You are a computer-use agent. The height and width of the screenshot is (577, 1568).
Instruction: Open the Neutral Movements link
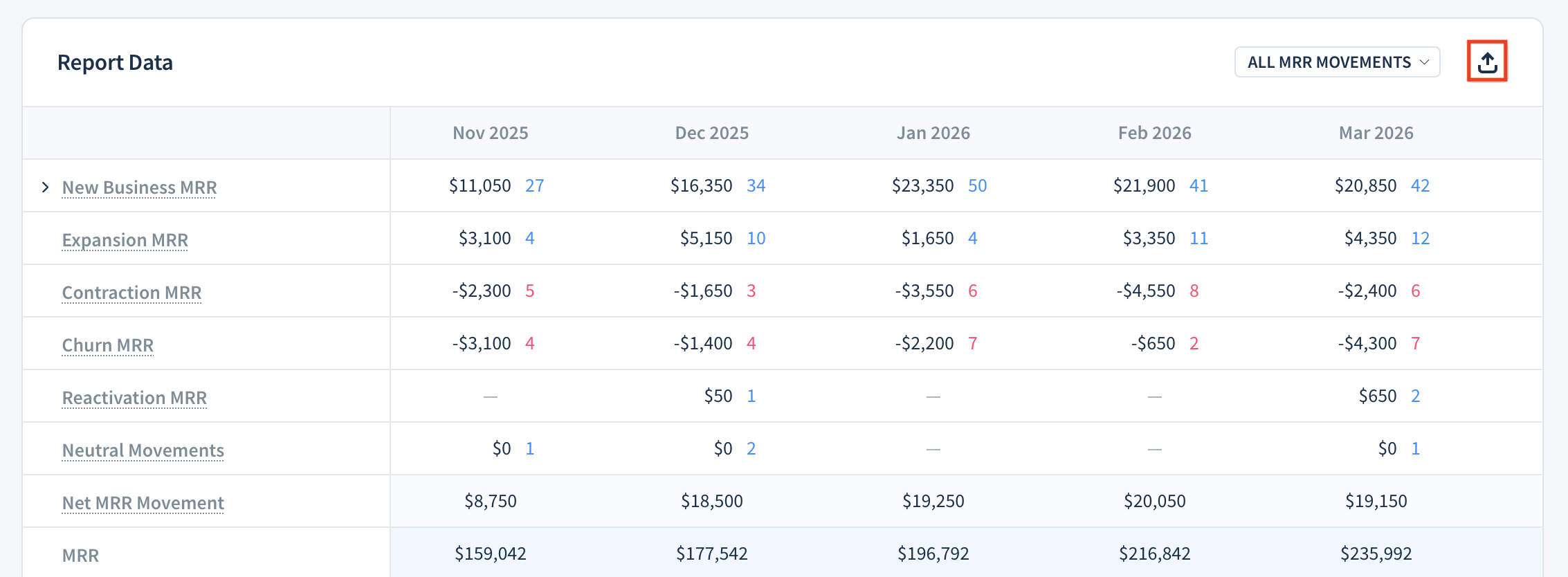click(143, 450)
